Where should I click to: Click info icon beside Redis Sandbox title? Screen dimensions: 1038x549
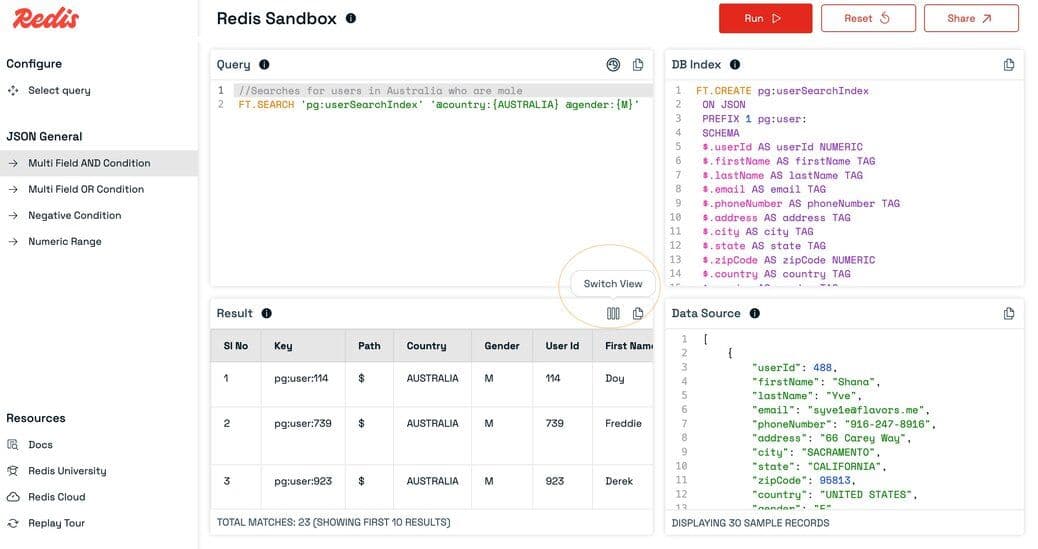[x=350, y=18]
